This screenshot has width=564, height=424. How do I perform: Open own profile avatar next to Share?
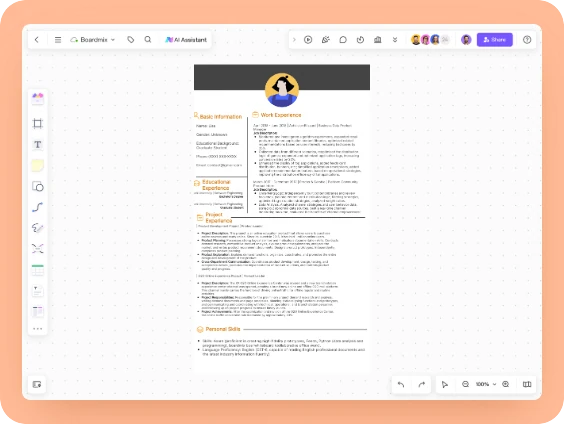[466, 40]
